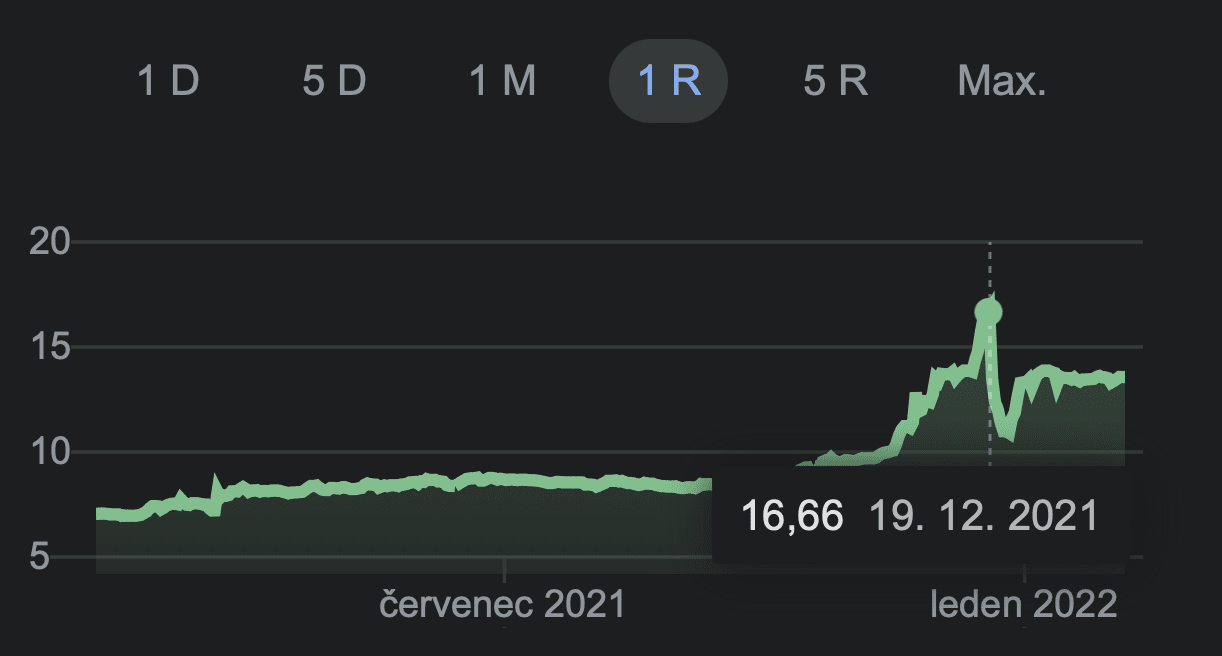Select the 5 D range tab
This screenshot has height=656, width=1222.
[x=334, y=81]
